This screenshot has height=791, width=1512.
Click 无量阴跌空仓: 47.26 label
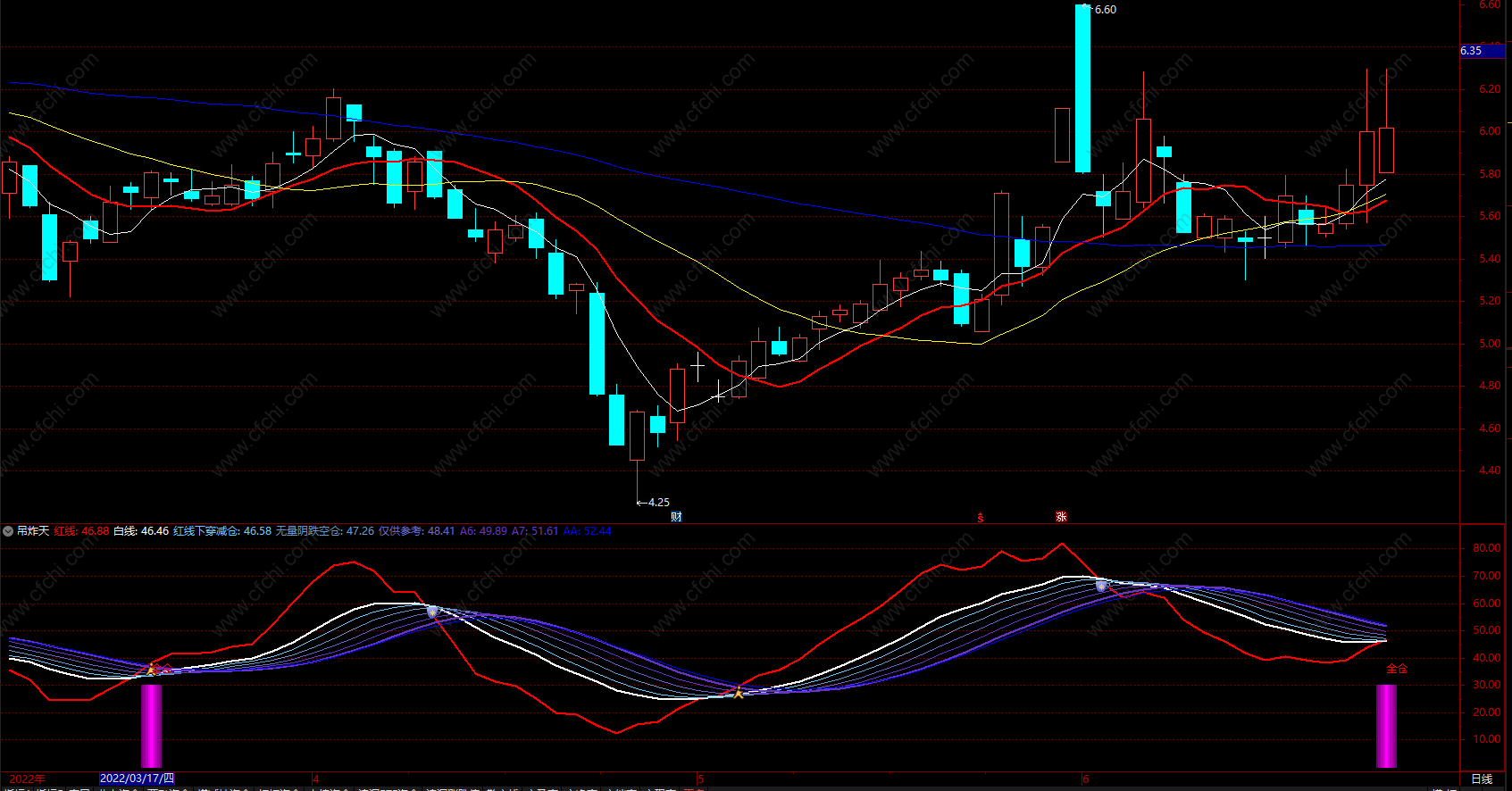coord(325,531)
